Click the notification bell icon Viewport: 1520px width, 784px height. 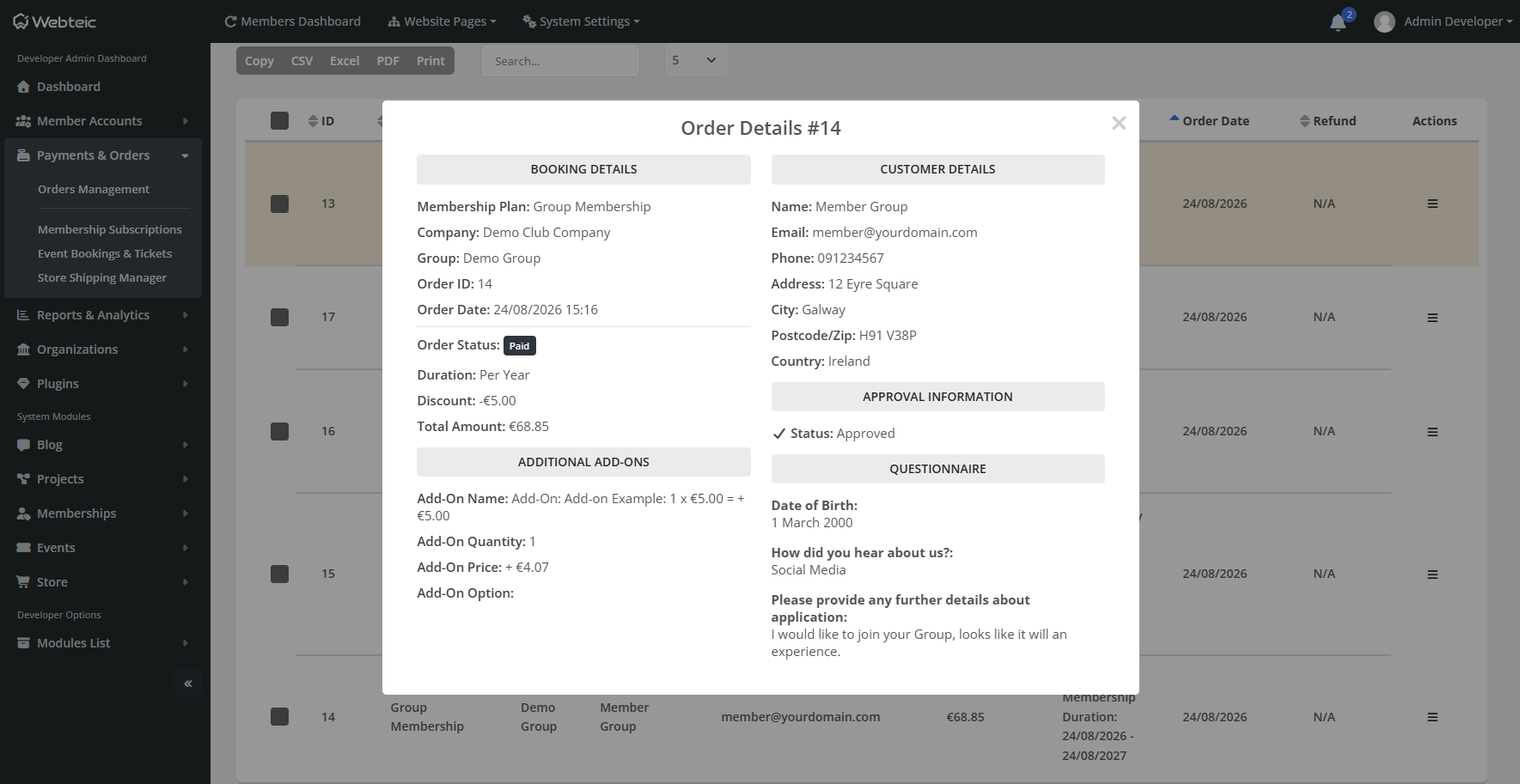point(1337,22)
